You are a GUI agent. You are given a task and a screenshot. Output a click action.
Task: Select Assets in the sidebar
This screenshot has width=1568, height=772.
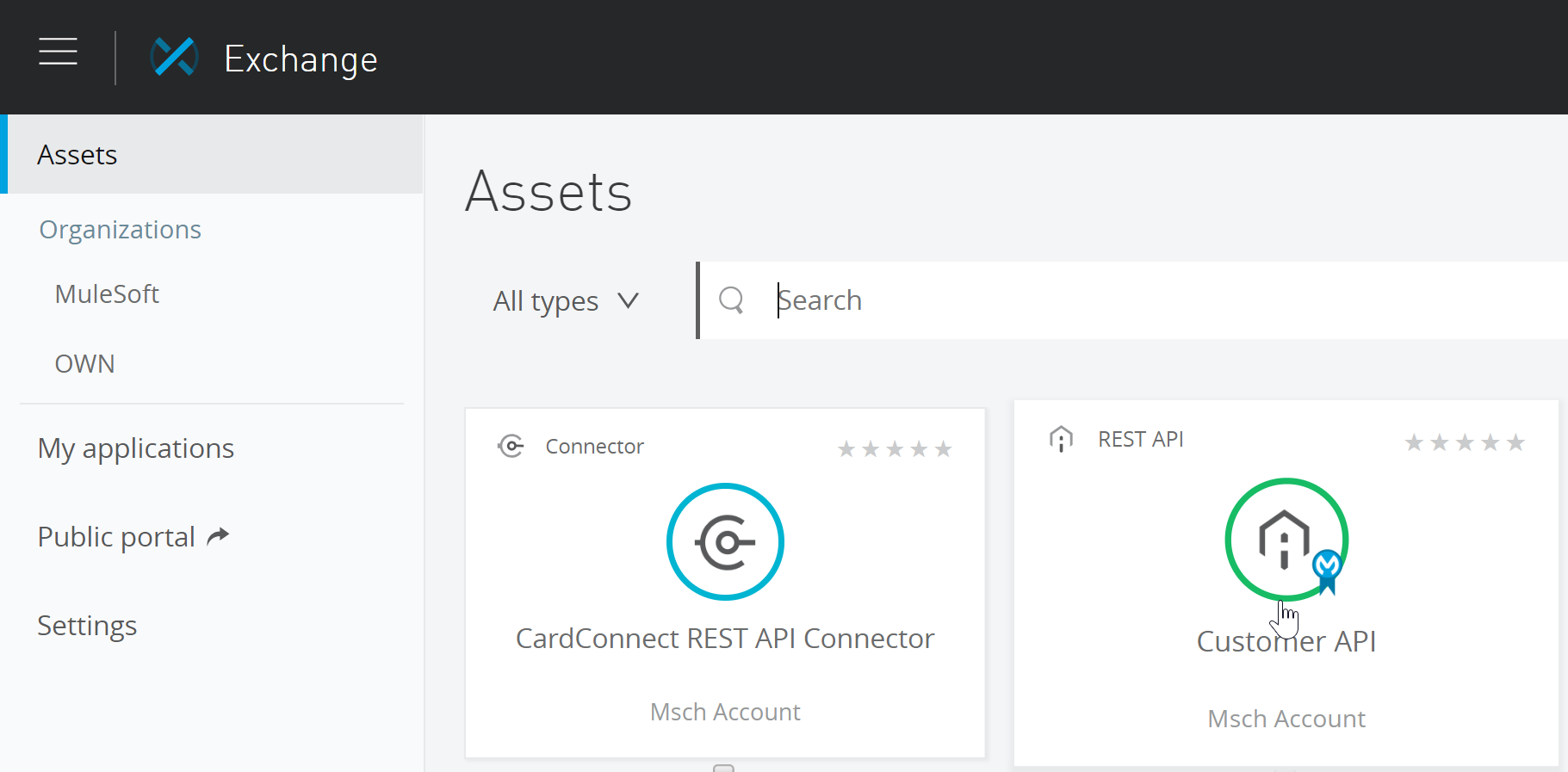click(x=212, y=154)
